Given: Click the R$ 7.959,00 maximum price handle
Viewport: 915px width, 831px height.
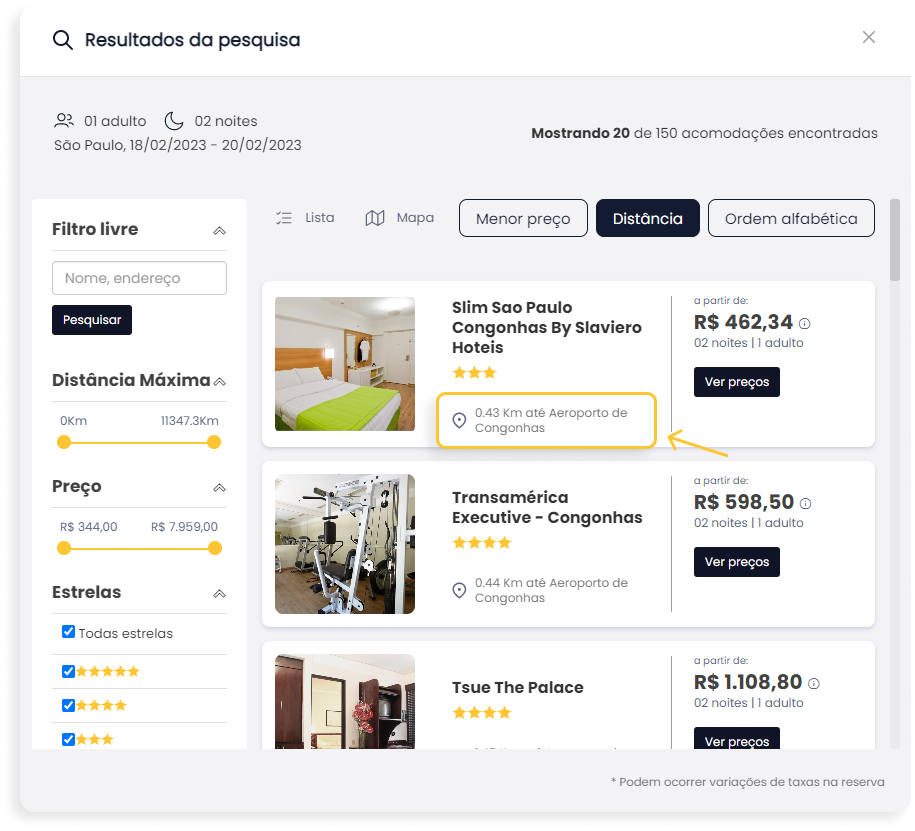Looking at the screenshot, I should [215, 548].
